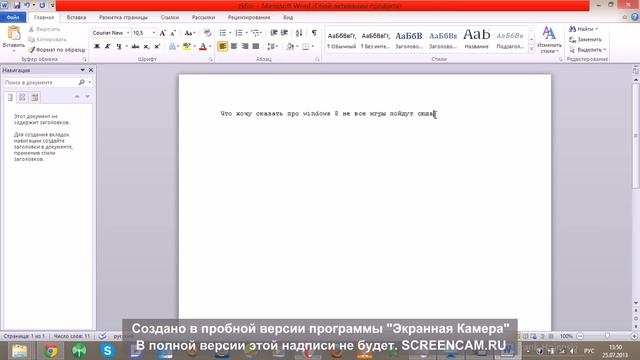The image size is (640, 360).
Task: Switch to the Вставка tab
Action: pyautogui.click(x=76, y=18)
